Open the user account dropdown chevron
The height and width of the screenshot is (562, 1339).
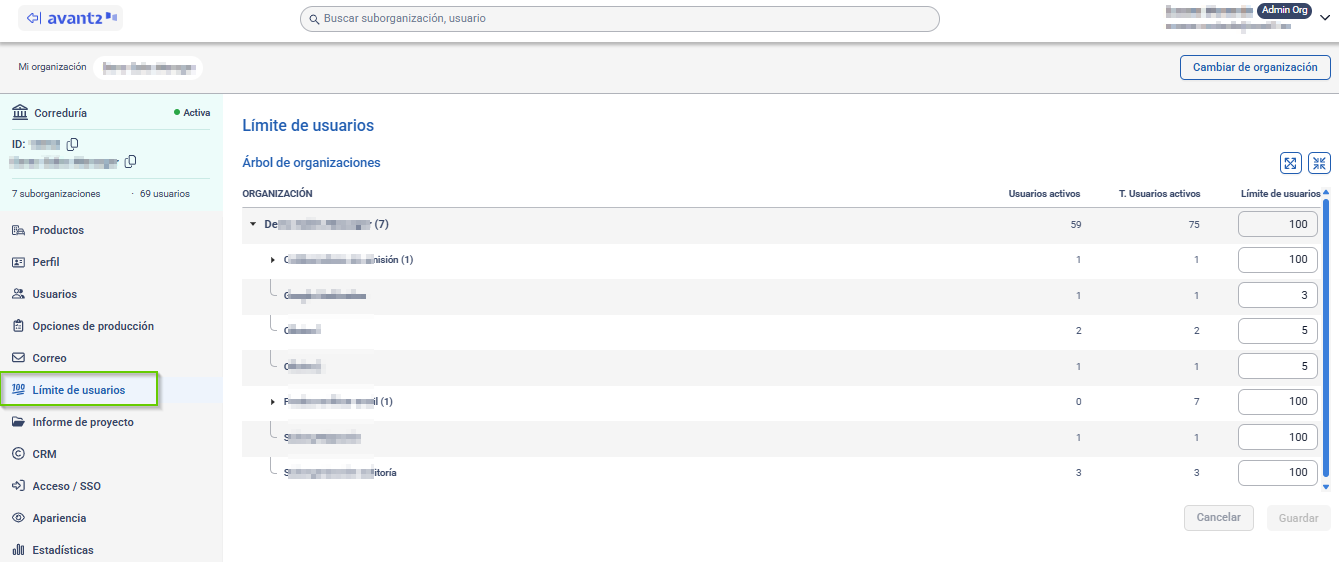pos(1325,17)
